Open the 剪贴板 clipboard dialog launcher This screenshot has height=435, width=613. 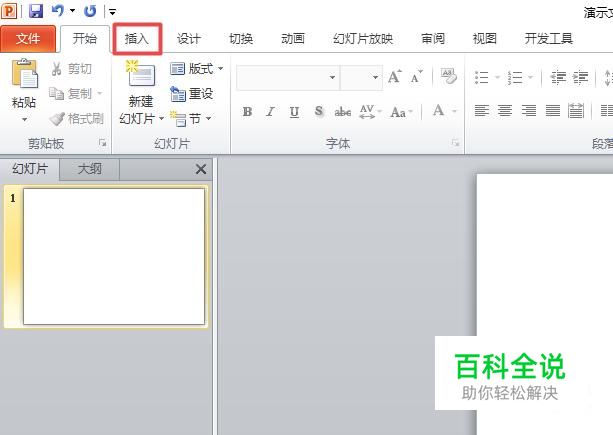pyautogui.click(x=102, y=143)
